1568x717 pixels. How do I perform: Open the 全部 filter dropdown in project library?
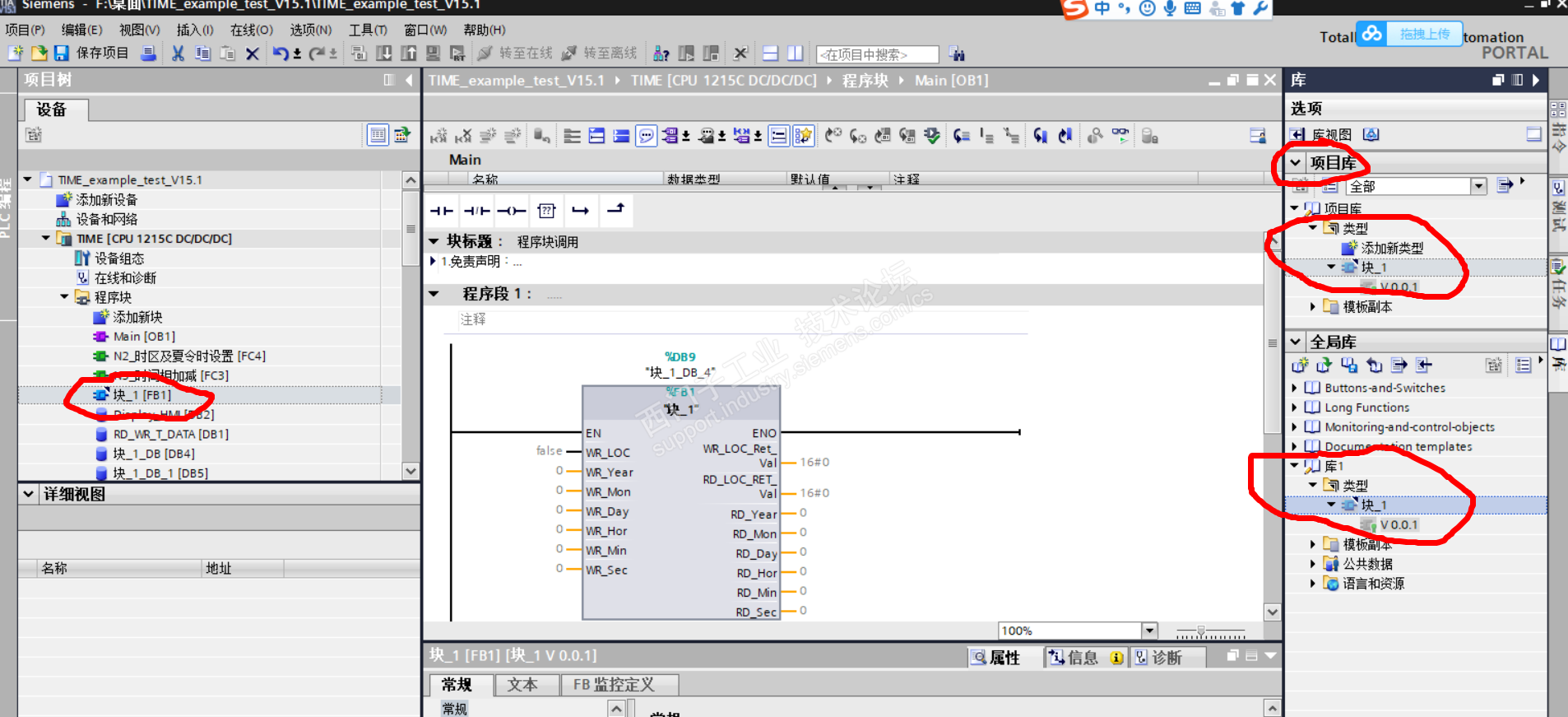1479,186
